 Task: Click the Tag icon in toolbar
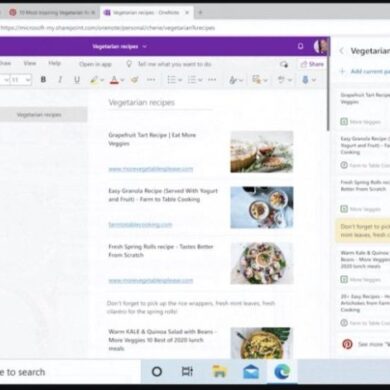tap(256, 80)
